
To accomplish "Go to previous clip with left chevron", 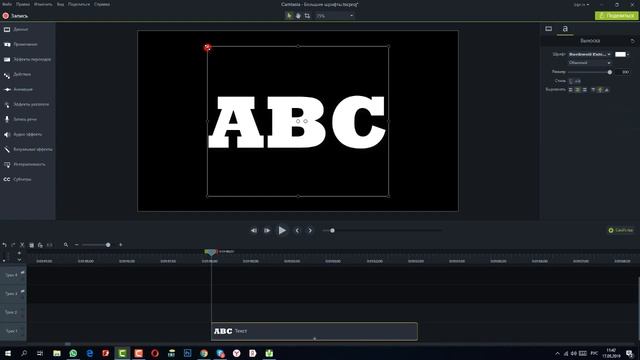I will [x=297, y=231].
